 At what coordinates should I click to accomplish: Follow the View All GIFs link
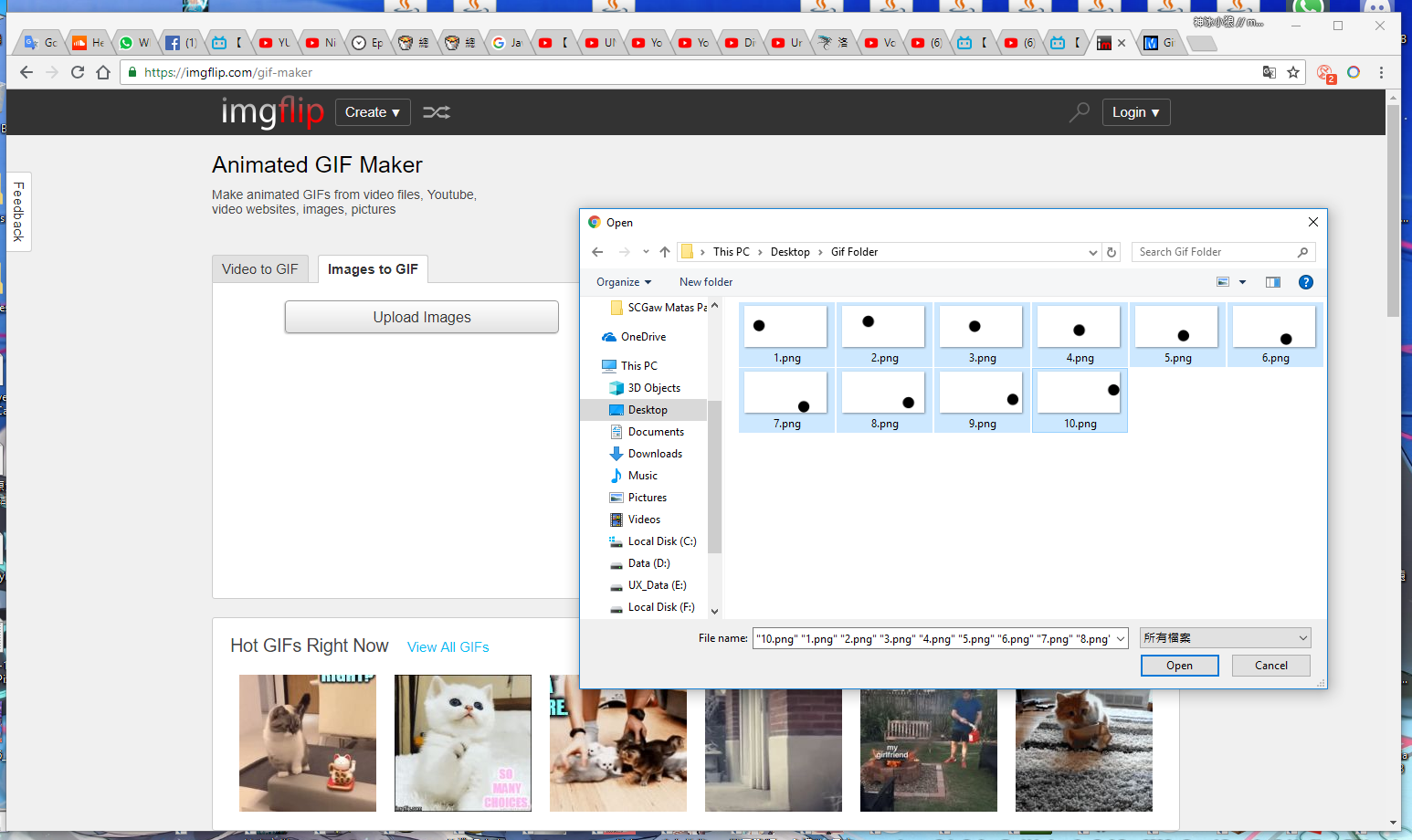click(448, 647)
